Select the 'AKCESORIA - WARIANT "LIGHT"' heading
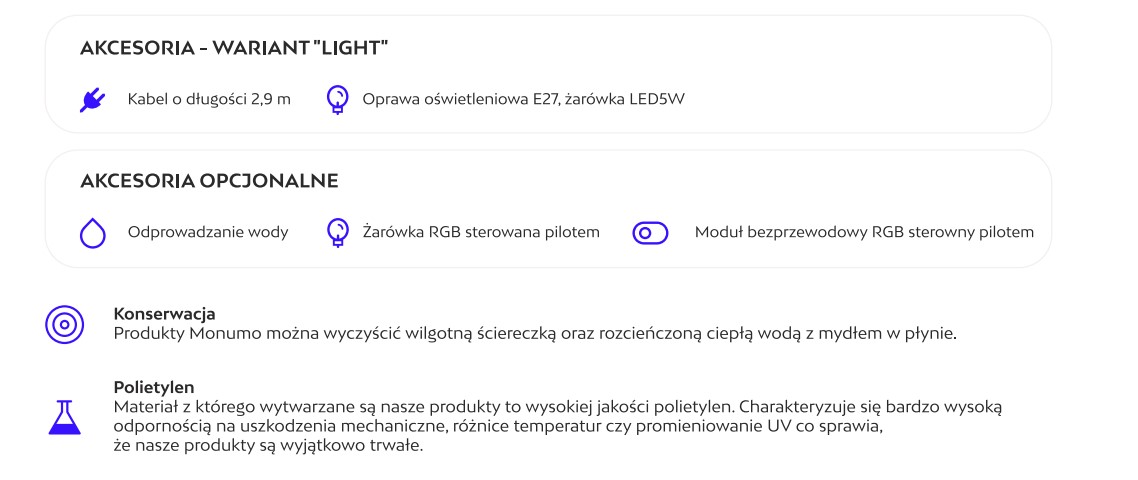 (x=234, y=49)
